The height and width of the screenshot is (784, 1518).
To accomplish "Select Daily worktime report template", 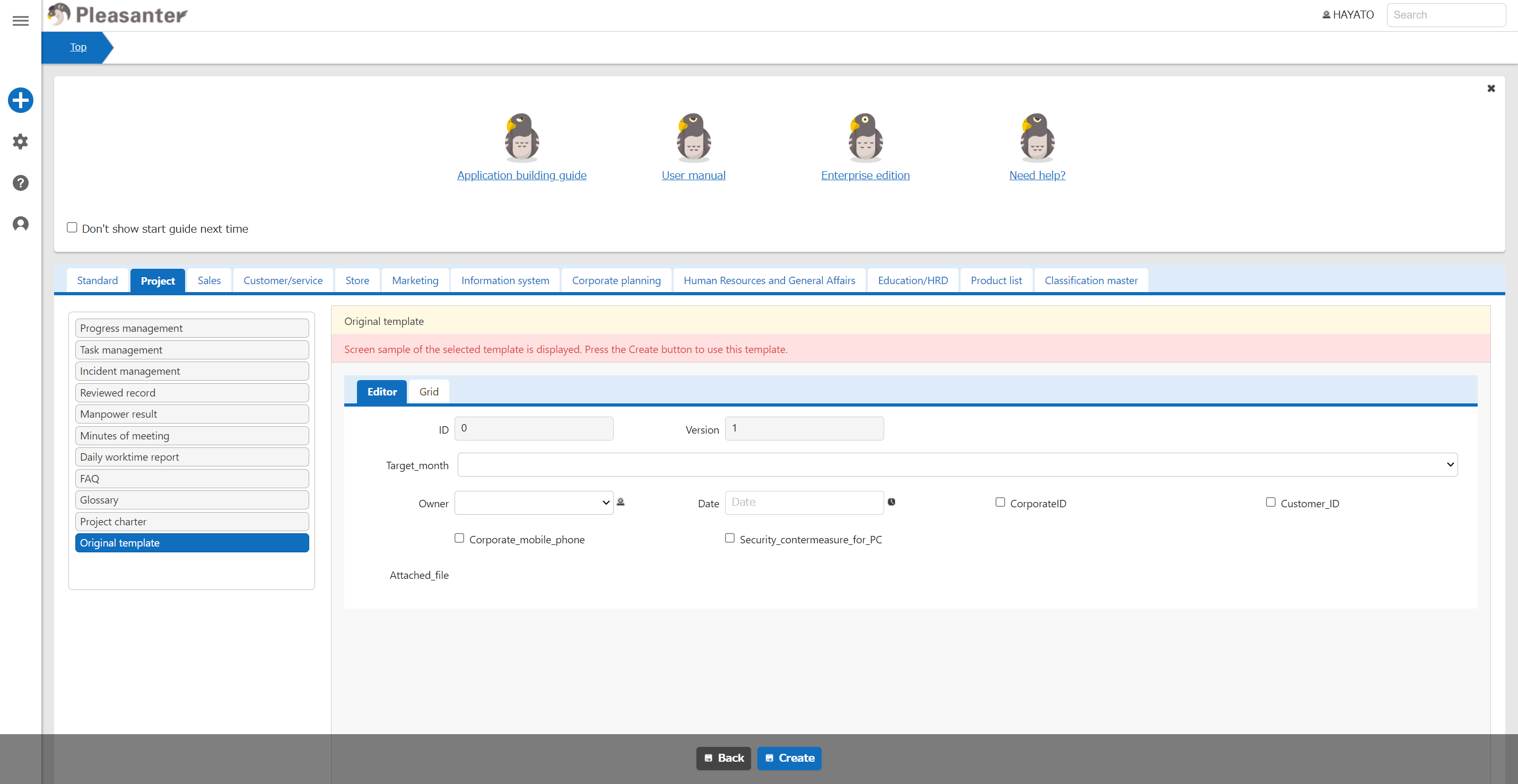I will [x=192, y=457].
